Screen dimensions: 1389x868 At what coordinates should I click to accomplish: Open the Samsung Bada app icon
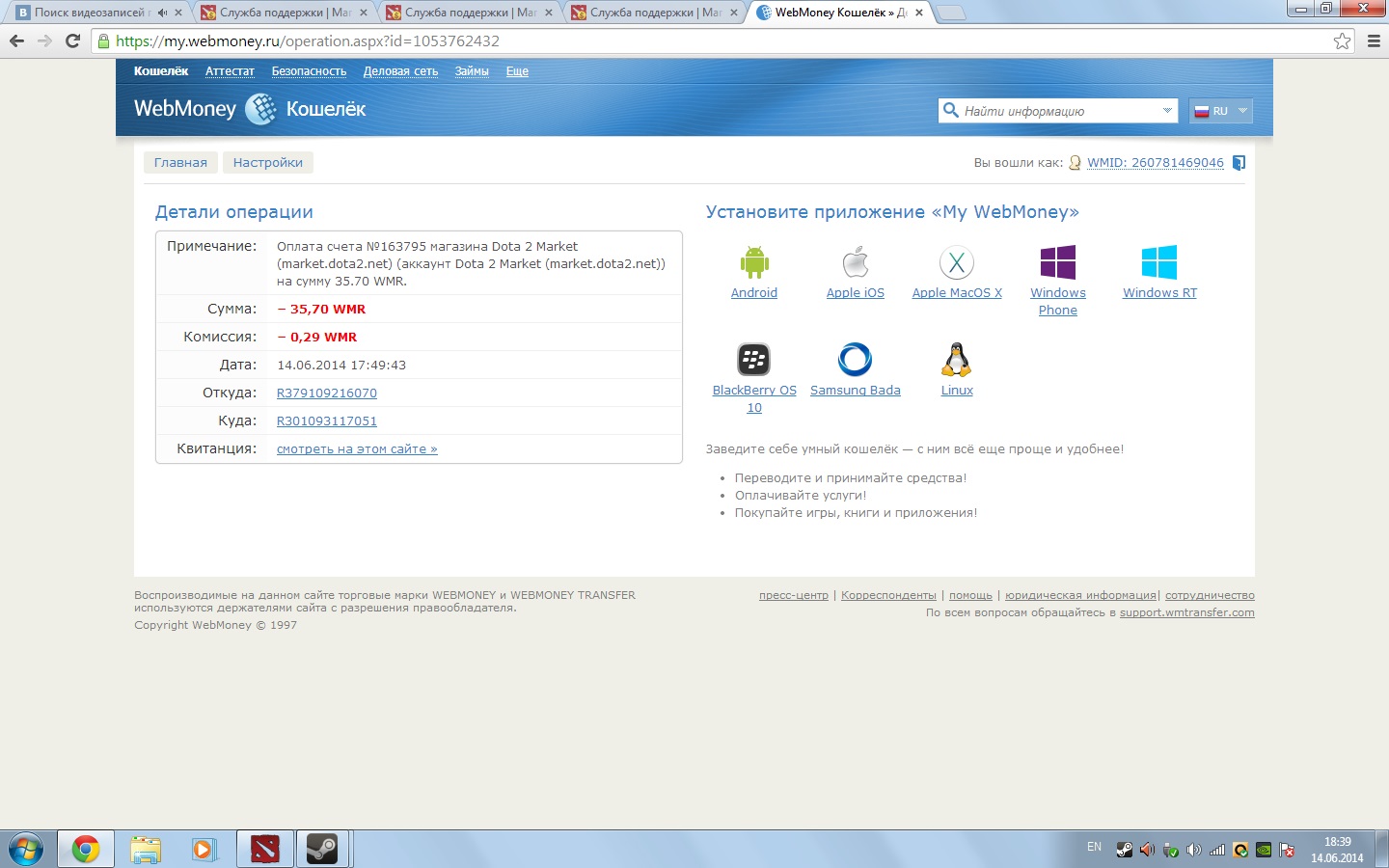point(856,360)
